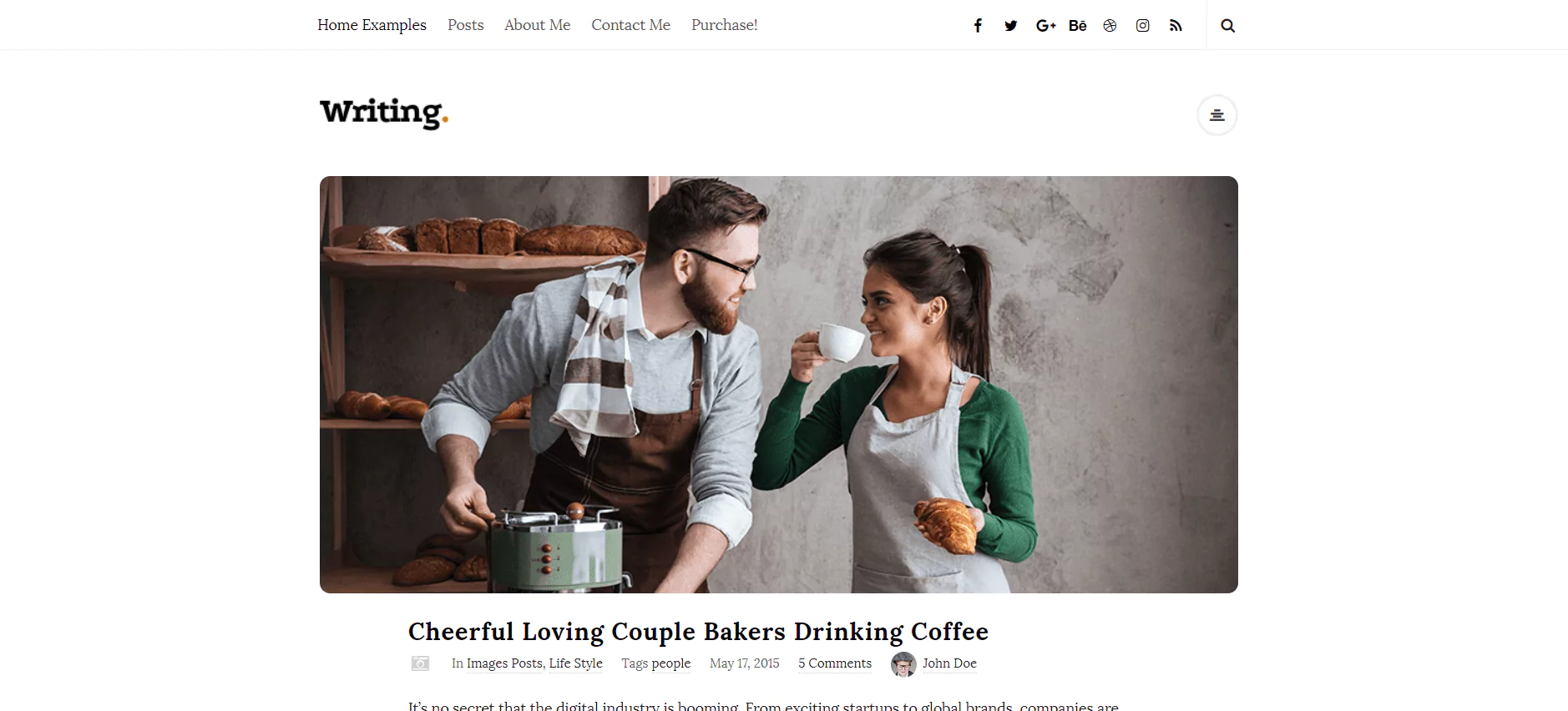Click the image post format icon
The height and width of the screenshot is (711, 1568).
coord(421,663)
